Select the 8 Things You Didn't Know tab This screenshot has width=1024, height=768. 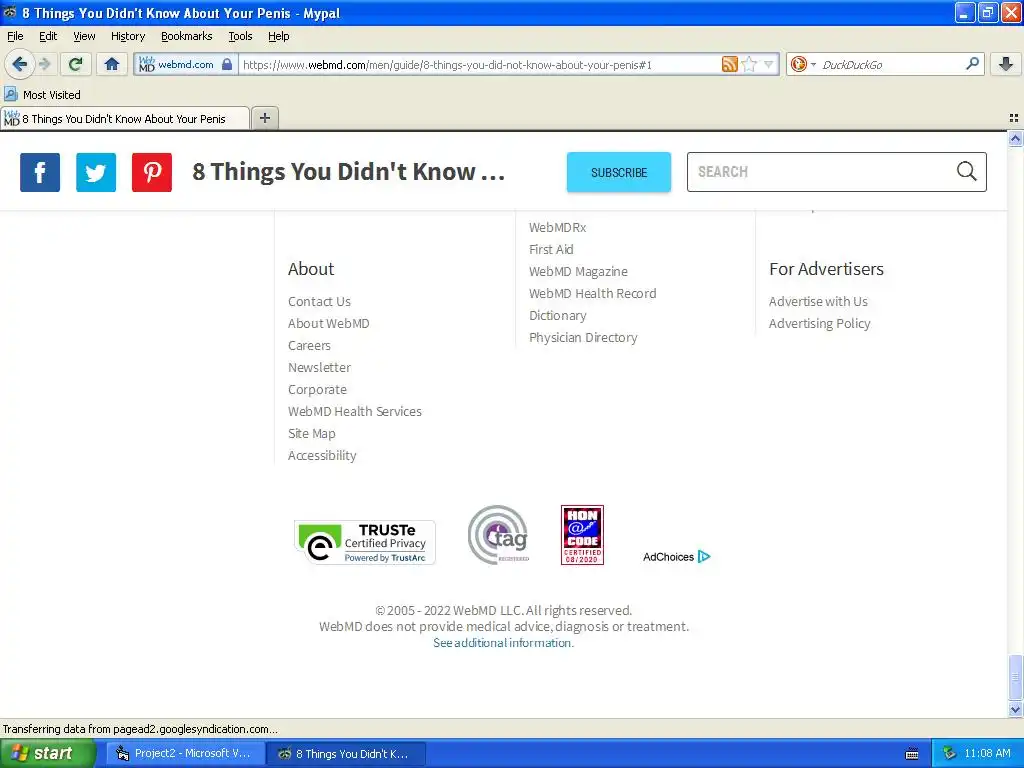pos(125,118)
